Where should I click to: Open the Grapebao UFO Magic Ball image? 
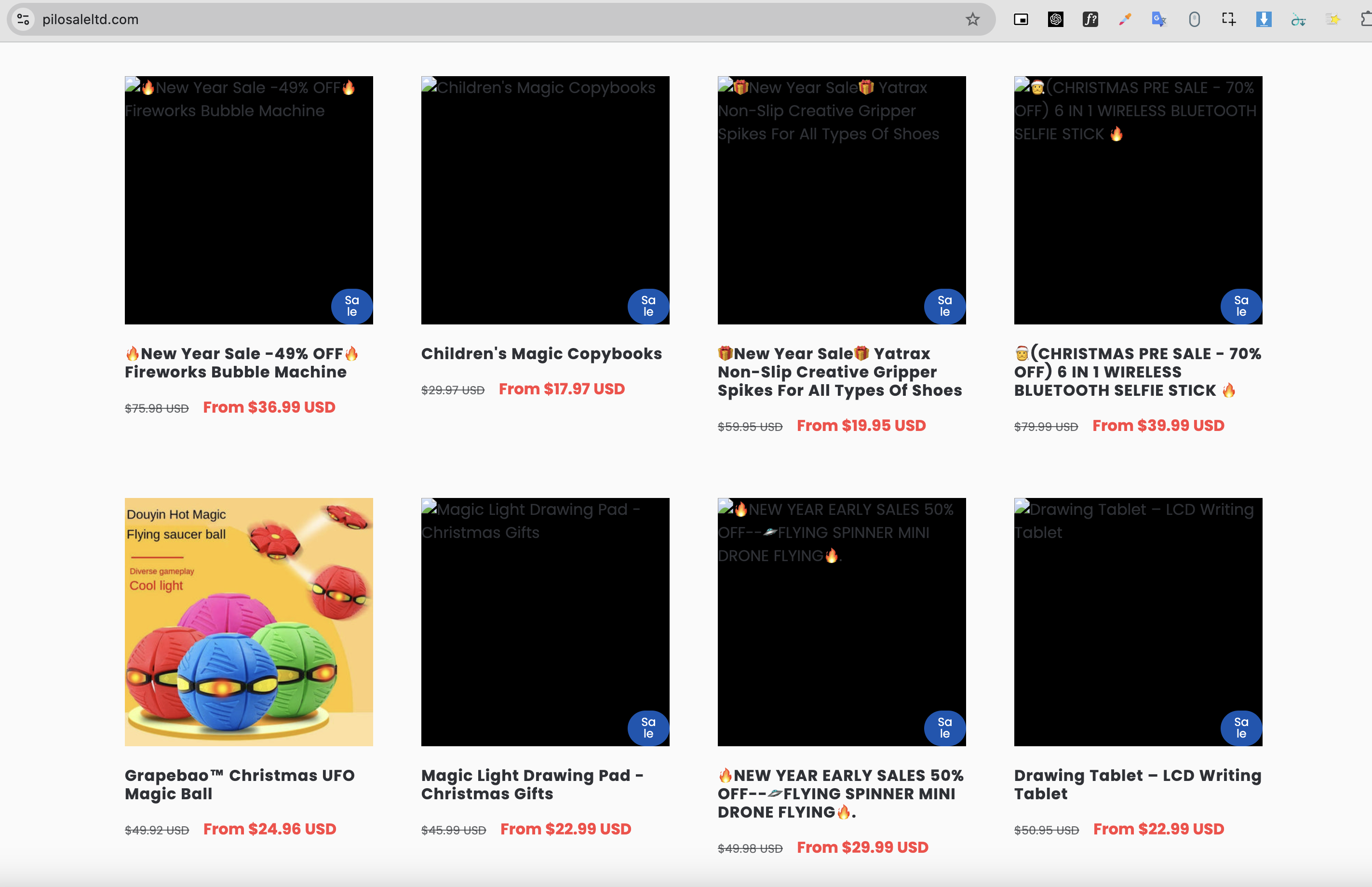coord(249,621)
